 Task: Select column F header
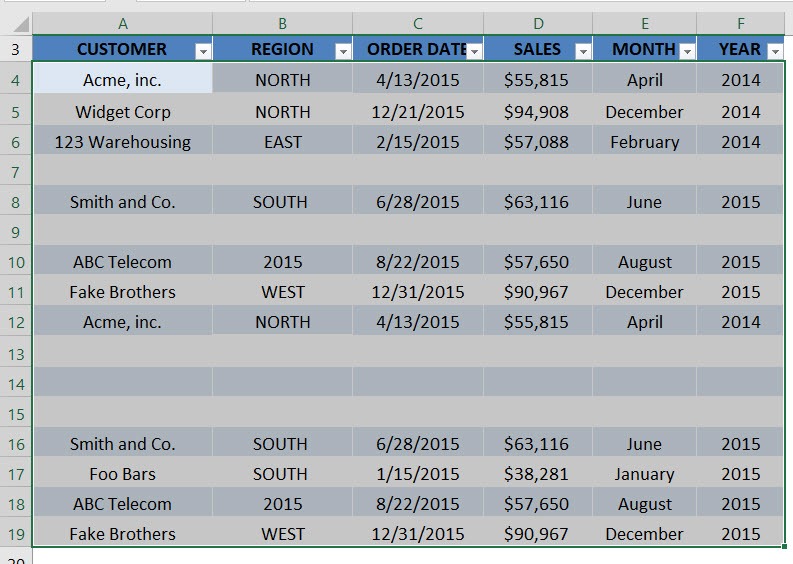coord(740,24)
